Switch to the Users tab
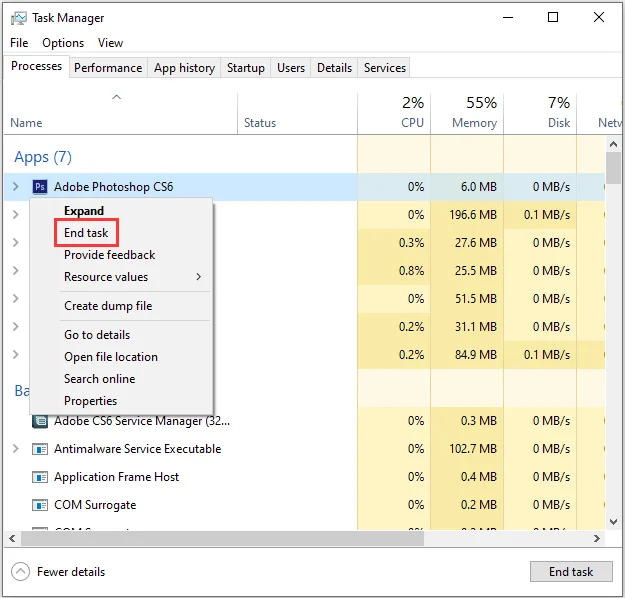 tap(291, 68)
